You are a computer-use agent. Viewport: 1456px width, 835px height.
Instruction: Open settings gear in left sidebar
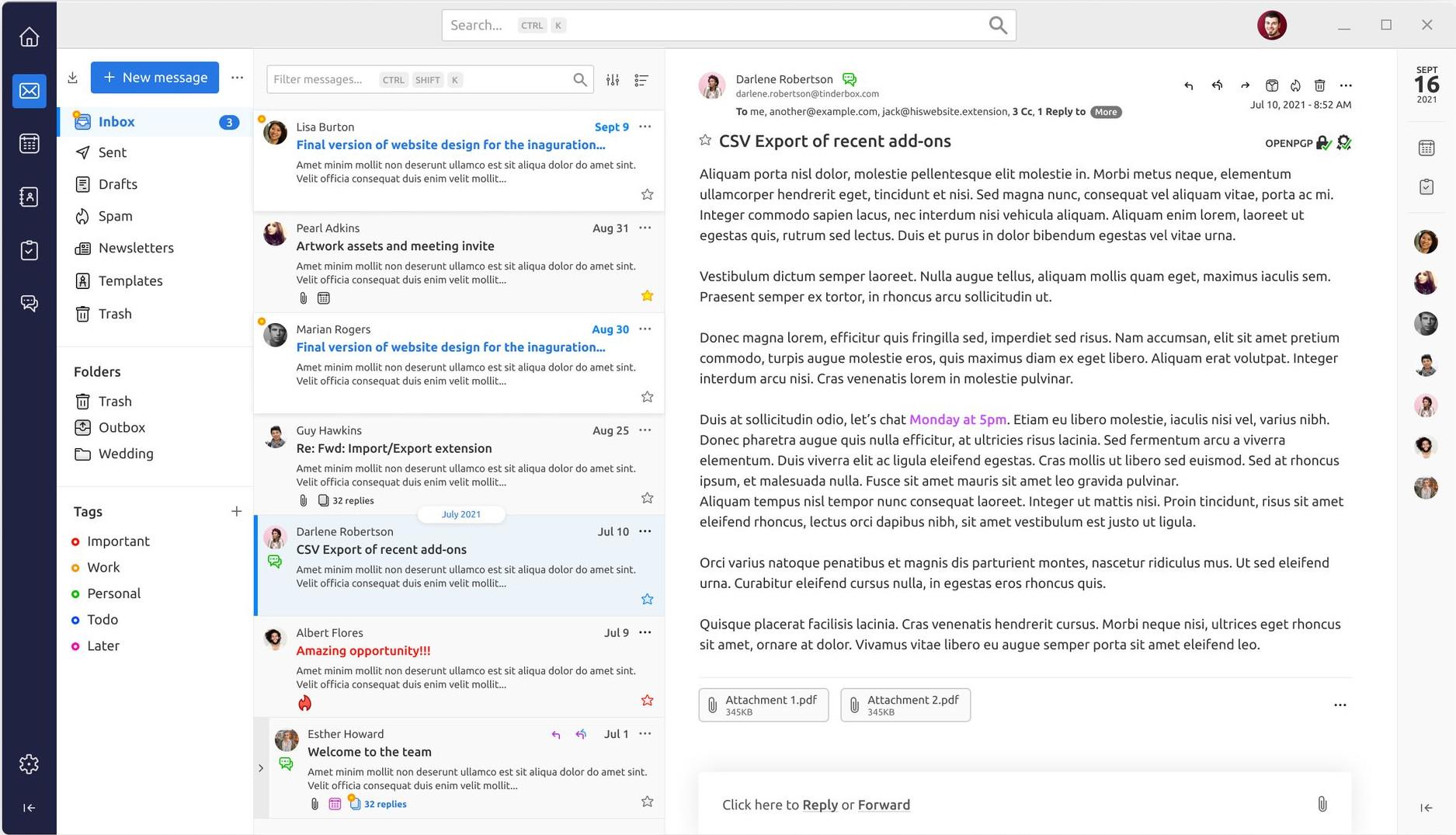click(30, 764)
